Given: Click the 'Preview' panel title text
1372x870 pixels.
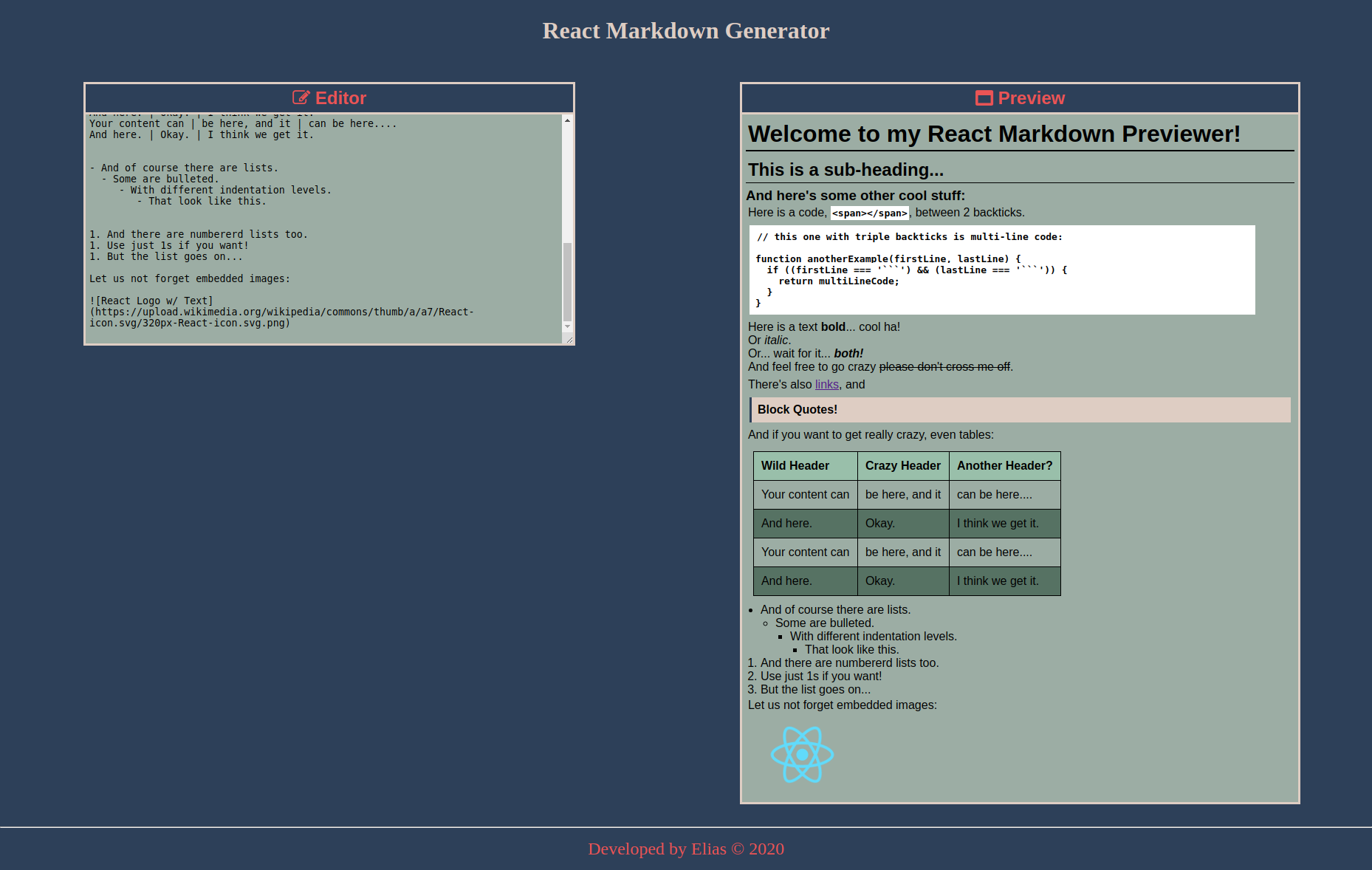Looking at the screenshot, I should pos(1031,98).
